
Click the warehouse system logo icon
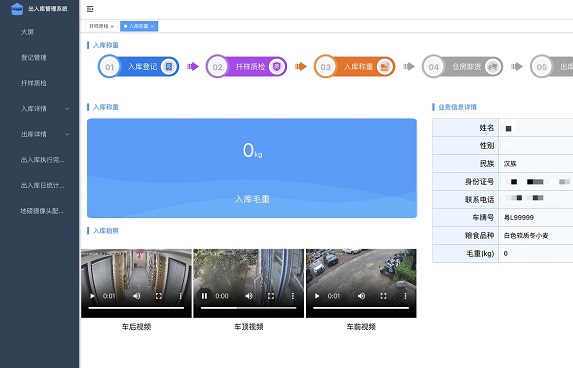17,9
